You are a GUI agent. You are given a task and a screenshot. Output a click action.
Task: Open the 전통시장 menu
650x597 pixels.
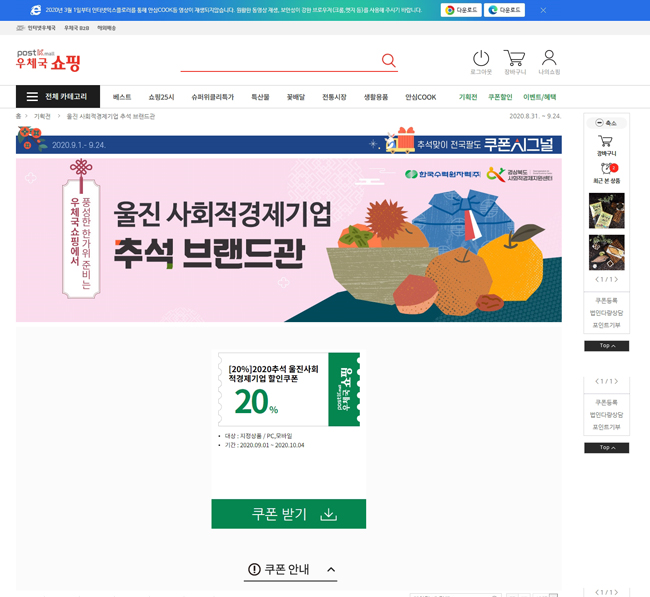click(x=334, y=97)
